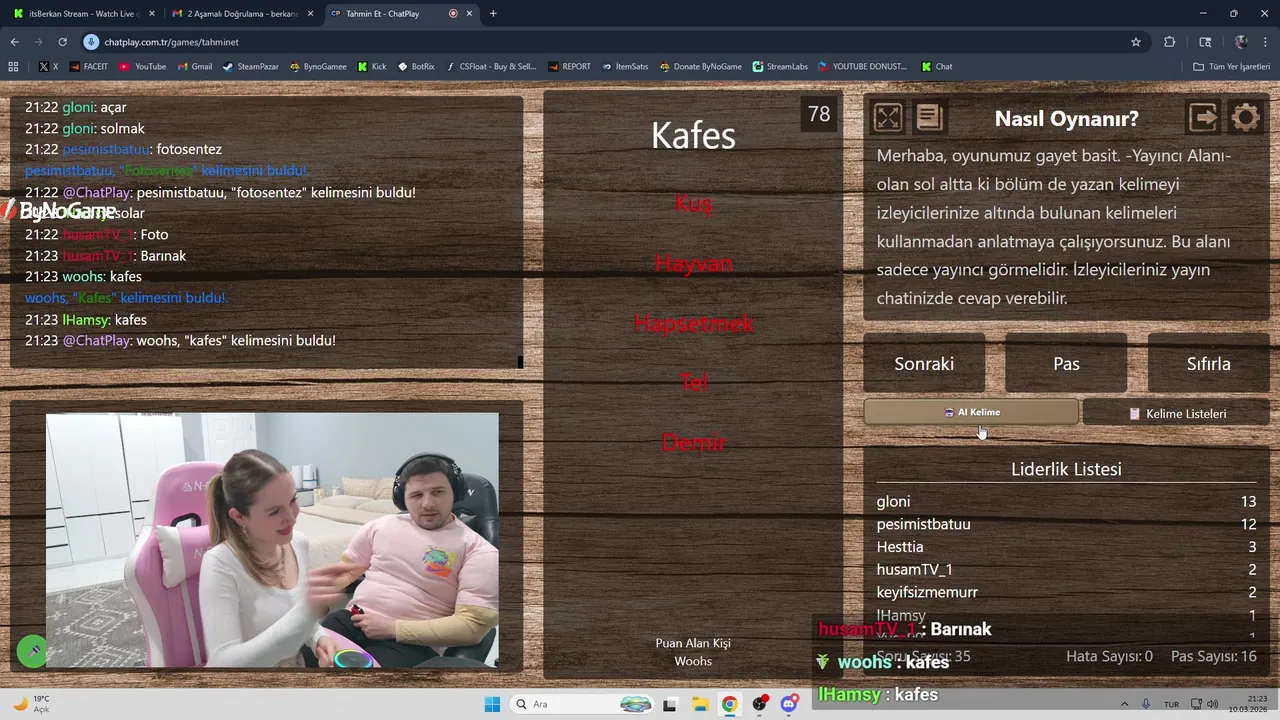This screenshot has width=1280, height=720.
Task: Bookmark this page with star icon
Action: (1136, 42)
